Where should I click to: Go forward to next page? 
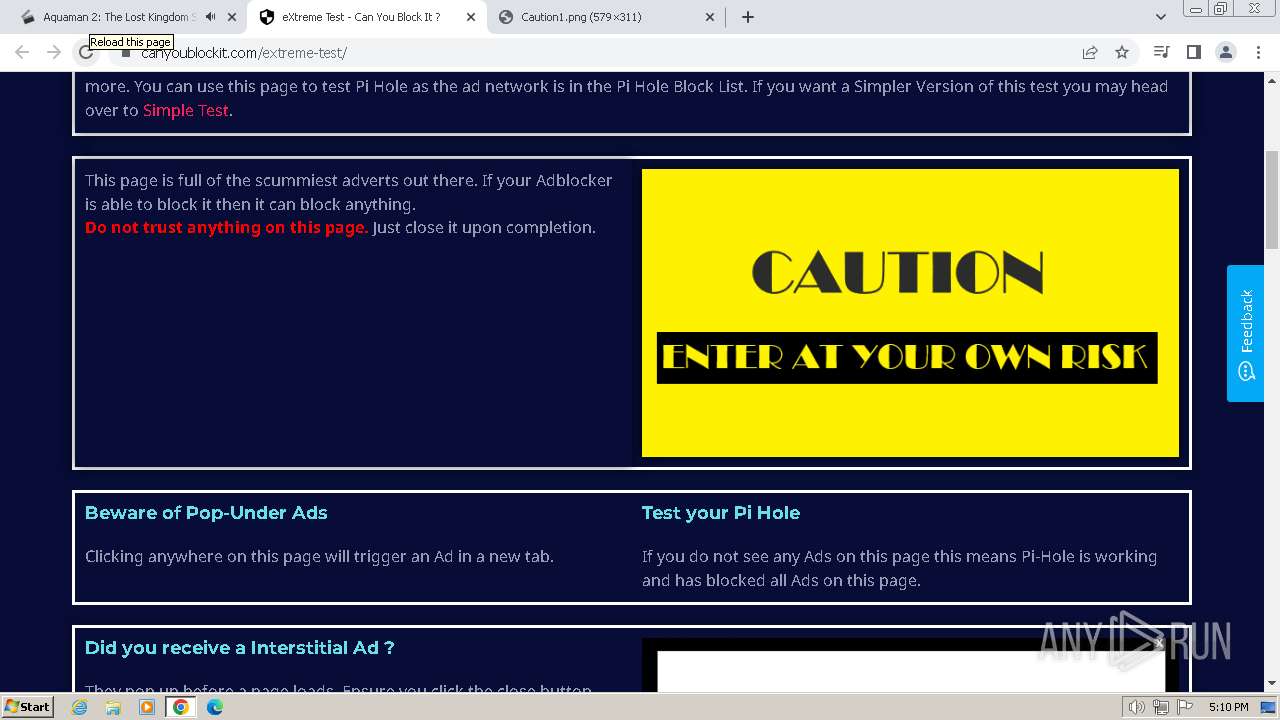point(54,52)
